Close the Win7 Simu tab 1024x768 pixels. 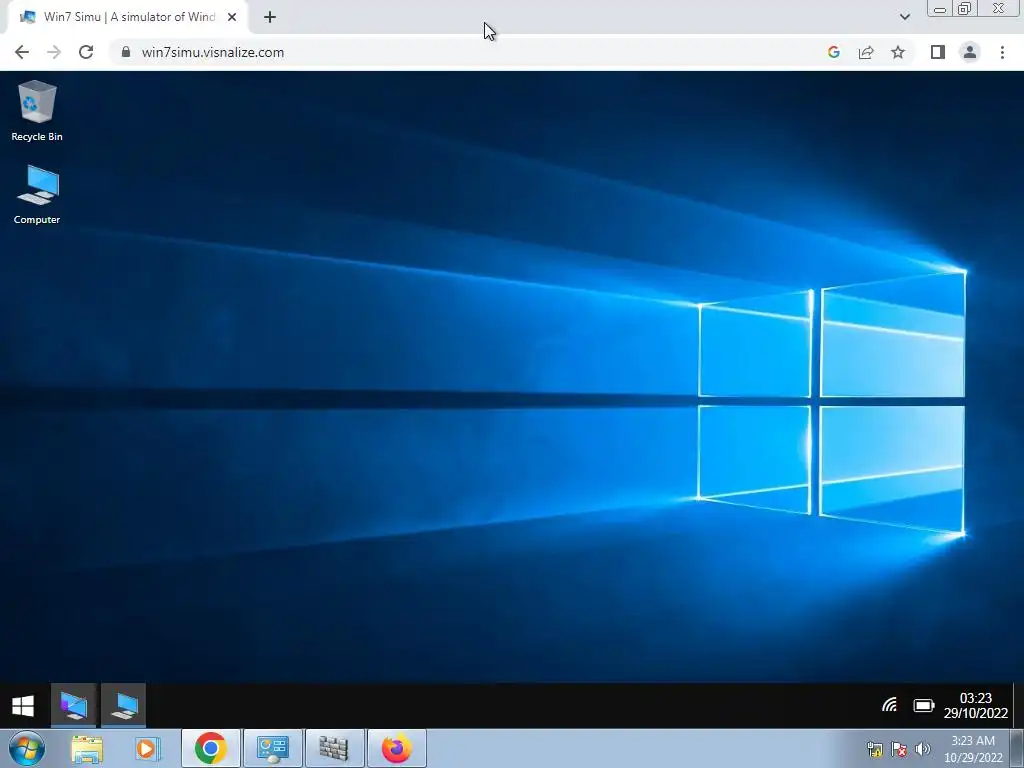[x=232, y=17]
